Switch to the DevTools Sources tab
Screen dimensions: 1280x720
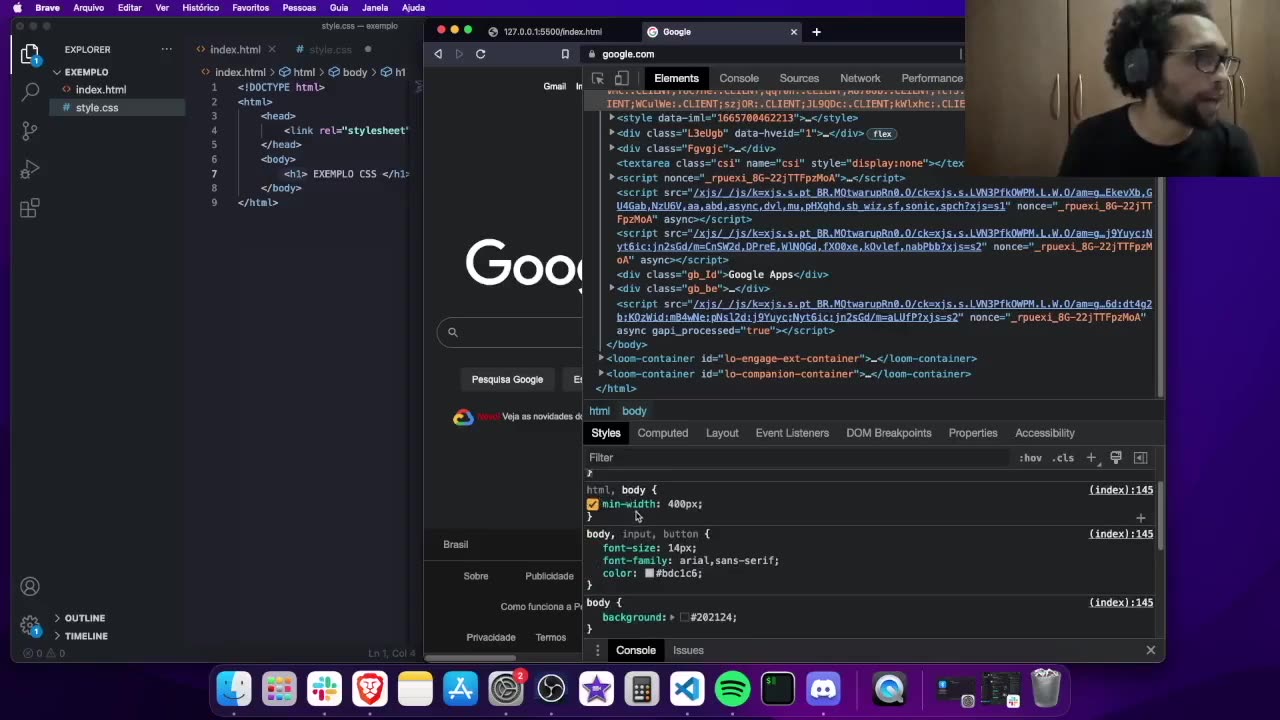coord(799,78)
